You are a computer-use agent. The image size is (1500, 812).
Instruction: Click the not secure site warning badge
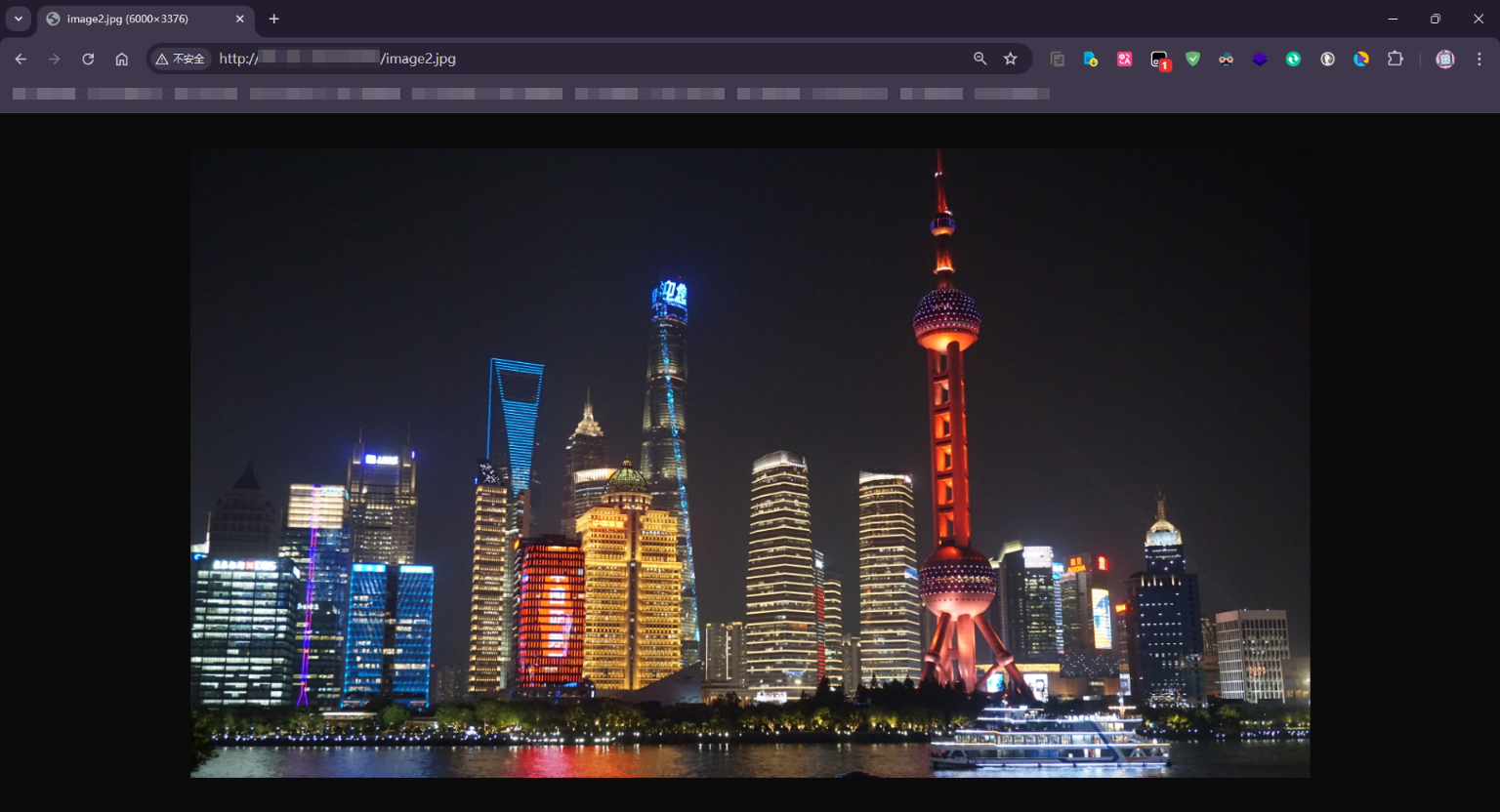181,59
